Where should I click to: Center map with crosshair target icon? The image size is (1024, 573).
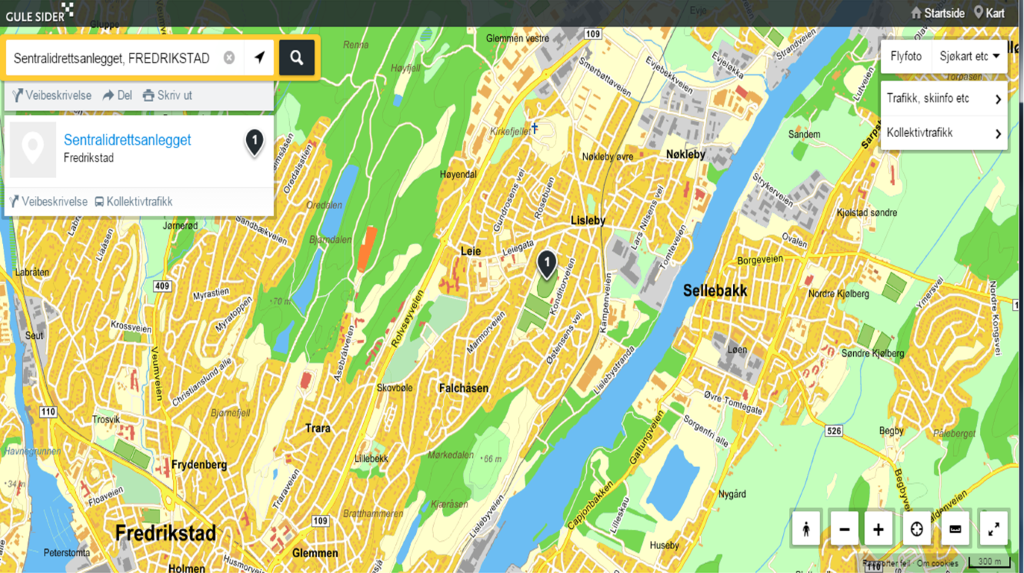[916, 529]
